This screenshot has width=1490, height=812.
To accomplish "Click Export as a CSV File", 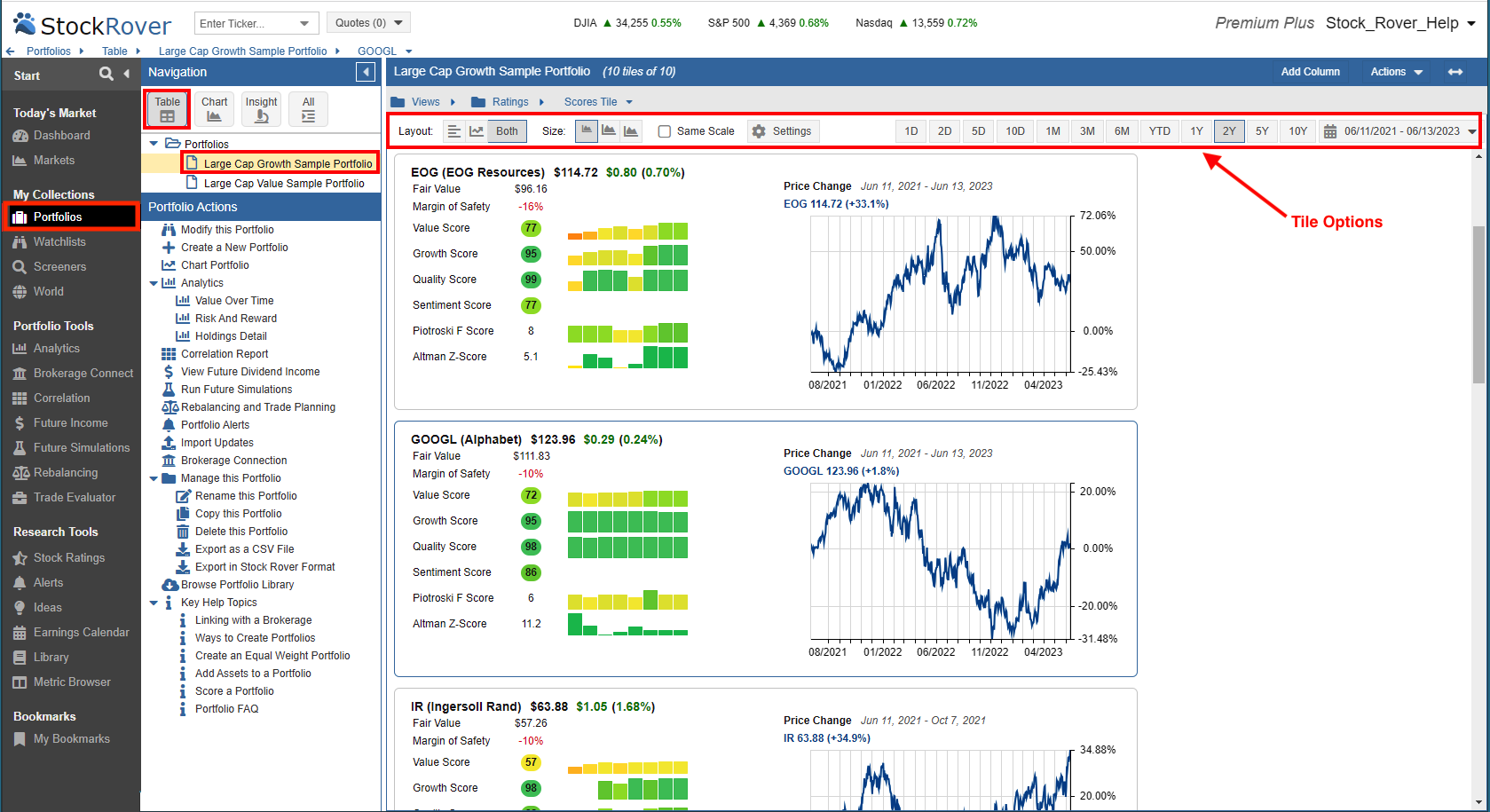I will tap(244, 548).
